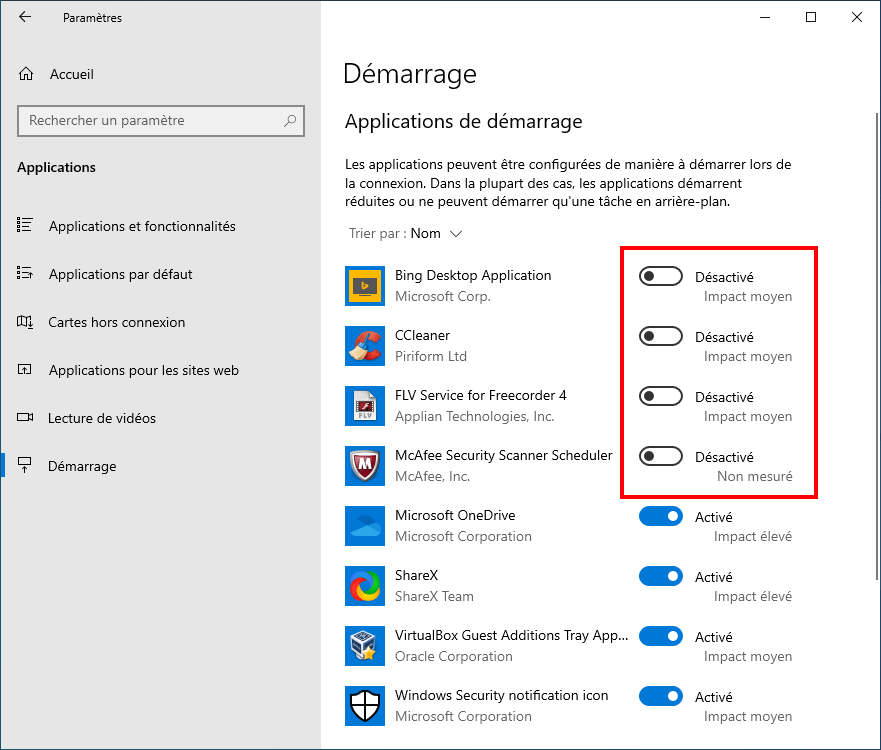Open Applications et fonctionnalités
The width and height of the screenshot is (881, 750).
(x=142, y=226)
